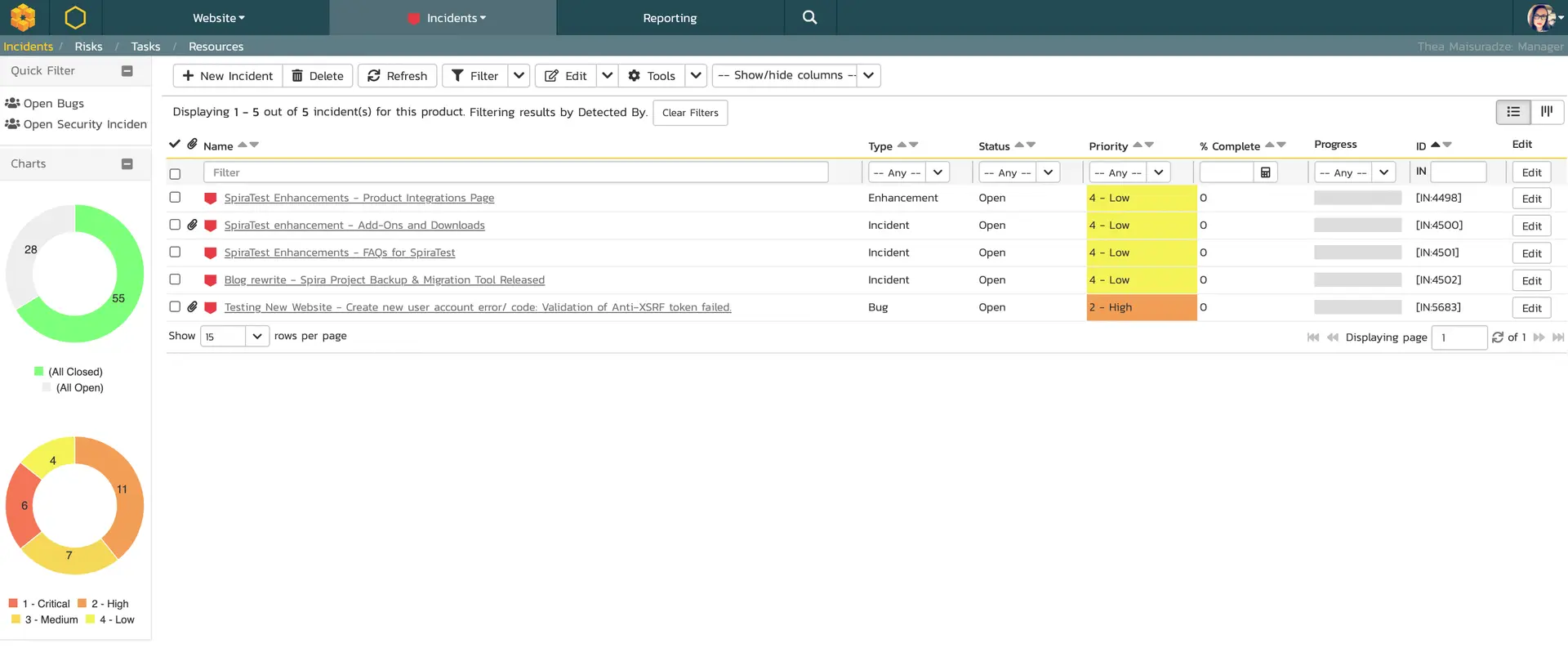Viewport: 1568px width, 648px height.
Task: Go to the last page arrow
Action: (1557, 337)
